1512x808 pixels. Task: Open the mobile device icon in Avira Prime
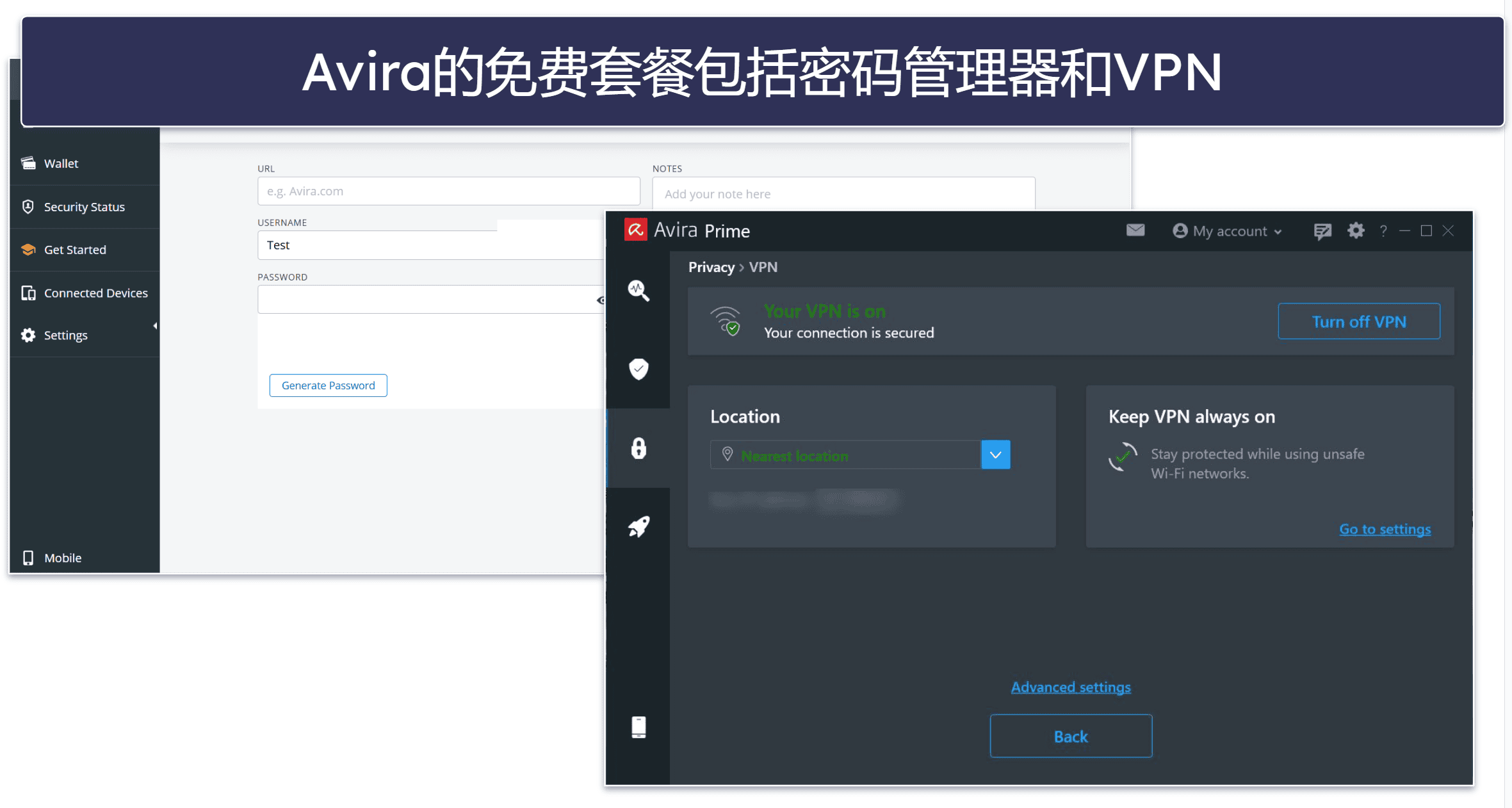tap(638, 727)
